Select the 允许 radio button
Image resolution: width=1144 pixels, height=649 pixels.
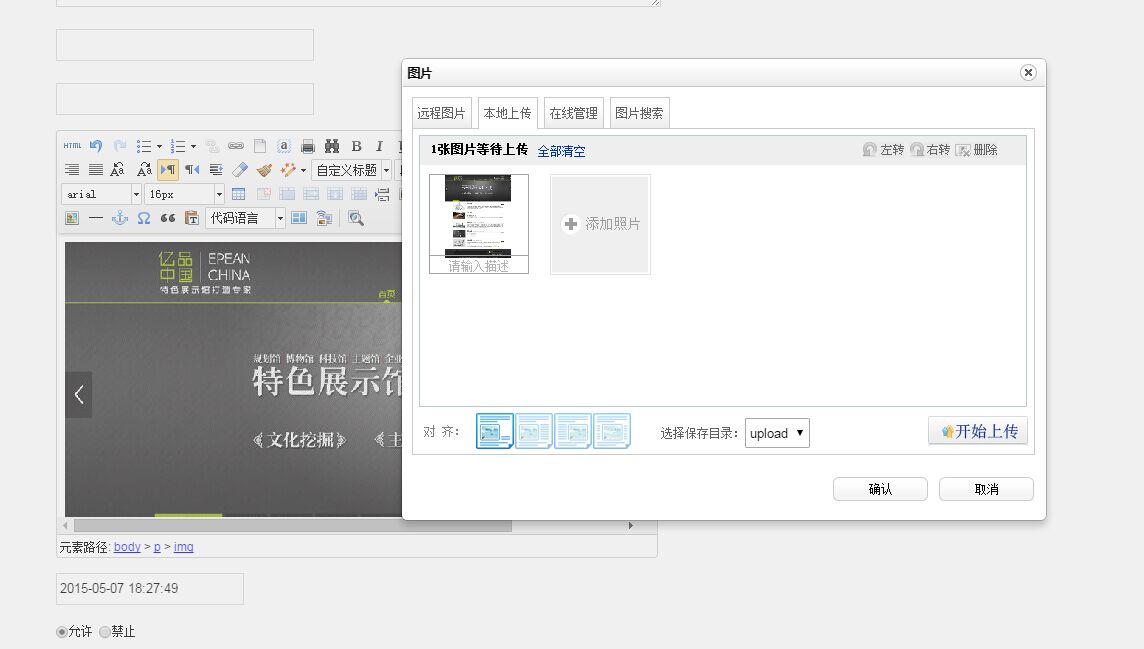(62, 632)
